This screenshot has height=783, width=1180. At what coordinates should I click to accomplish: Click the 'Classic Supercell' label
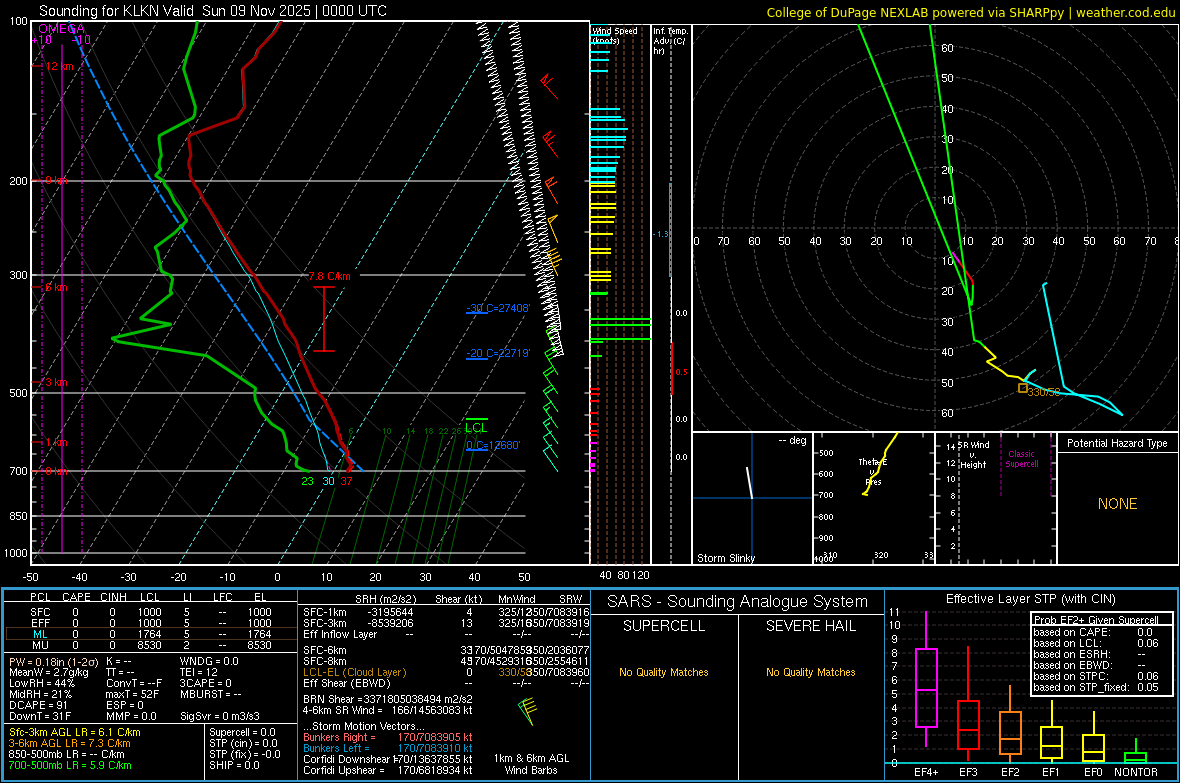pyautogui.click(x=1021, y=459)
